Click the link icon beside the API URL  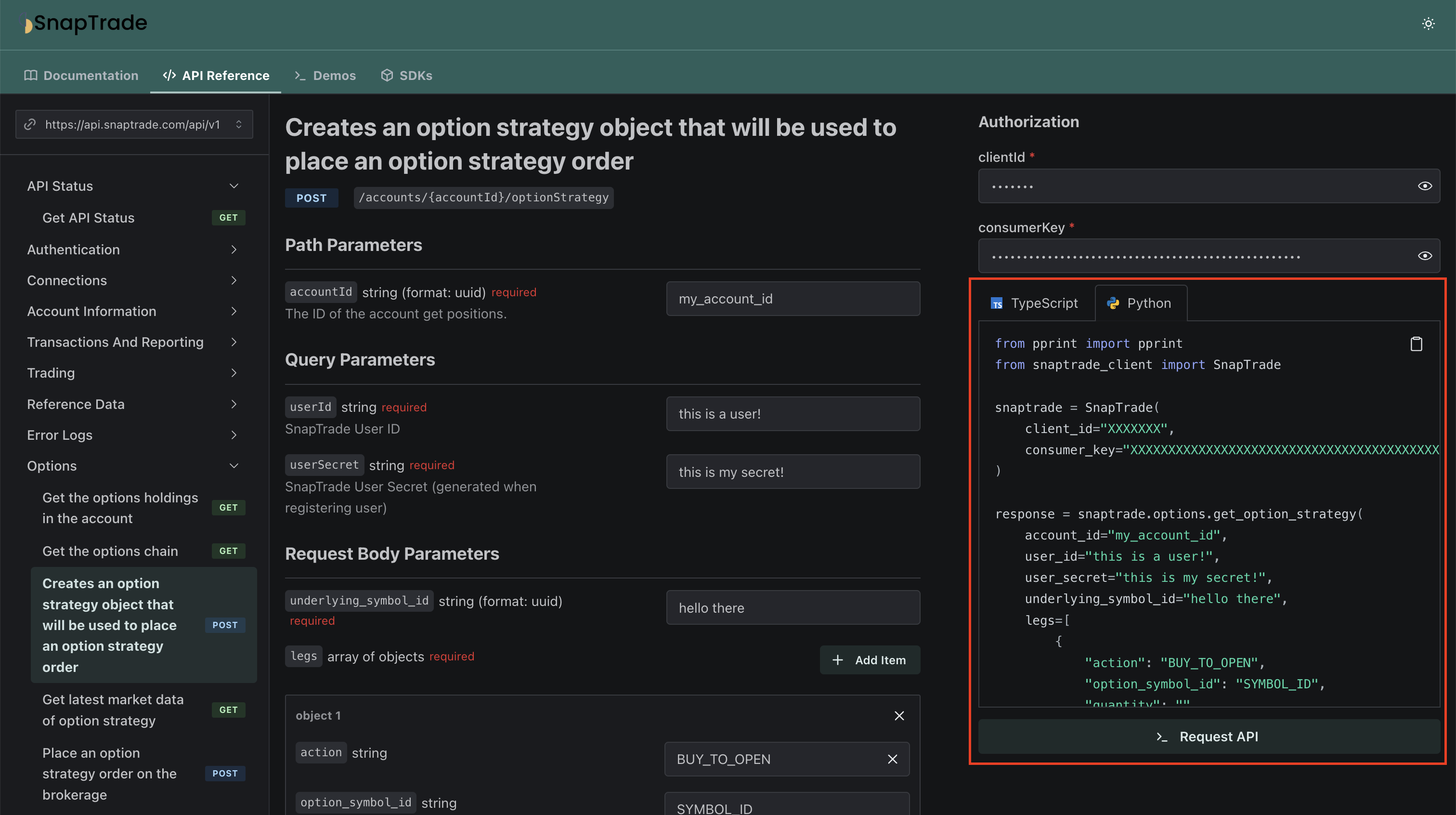(30, 124)
